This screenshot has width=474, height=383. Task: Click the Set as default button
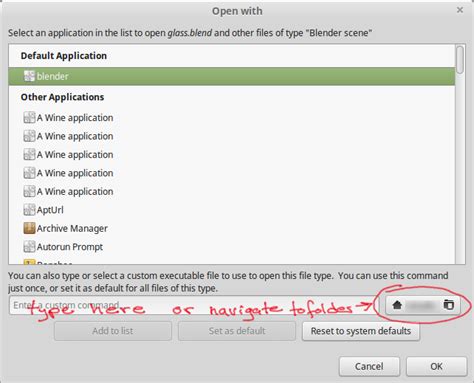(x=237, y=331)
